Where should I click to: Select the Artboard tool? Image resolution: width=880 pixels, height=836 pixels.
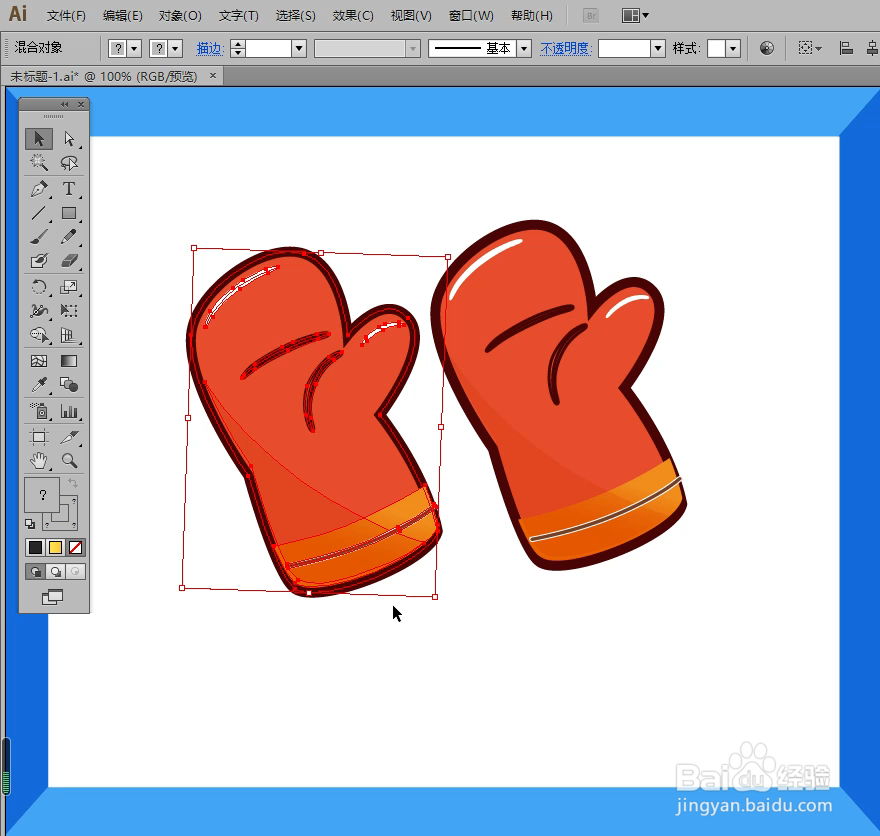tap(39, 437)
